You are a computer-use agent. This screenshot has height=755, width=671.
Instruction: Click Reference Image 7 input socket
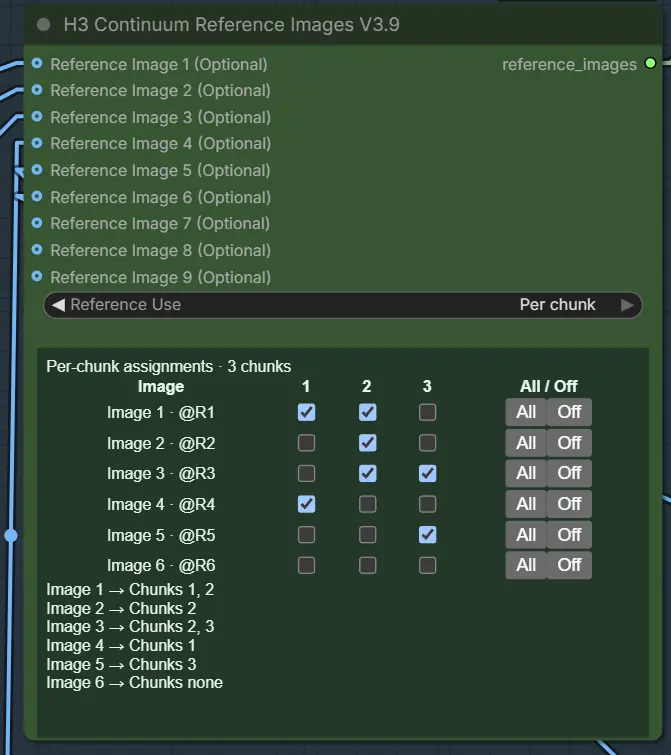coord(37,223)
